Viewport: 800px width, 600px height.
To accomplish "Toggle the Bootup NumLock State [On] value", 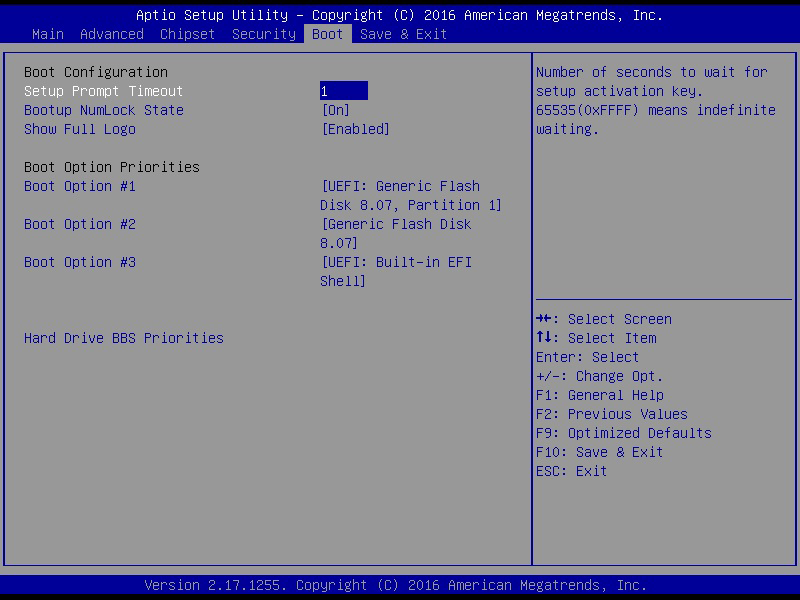I will tap(336, 110).
